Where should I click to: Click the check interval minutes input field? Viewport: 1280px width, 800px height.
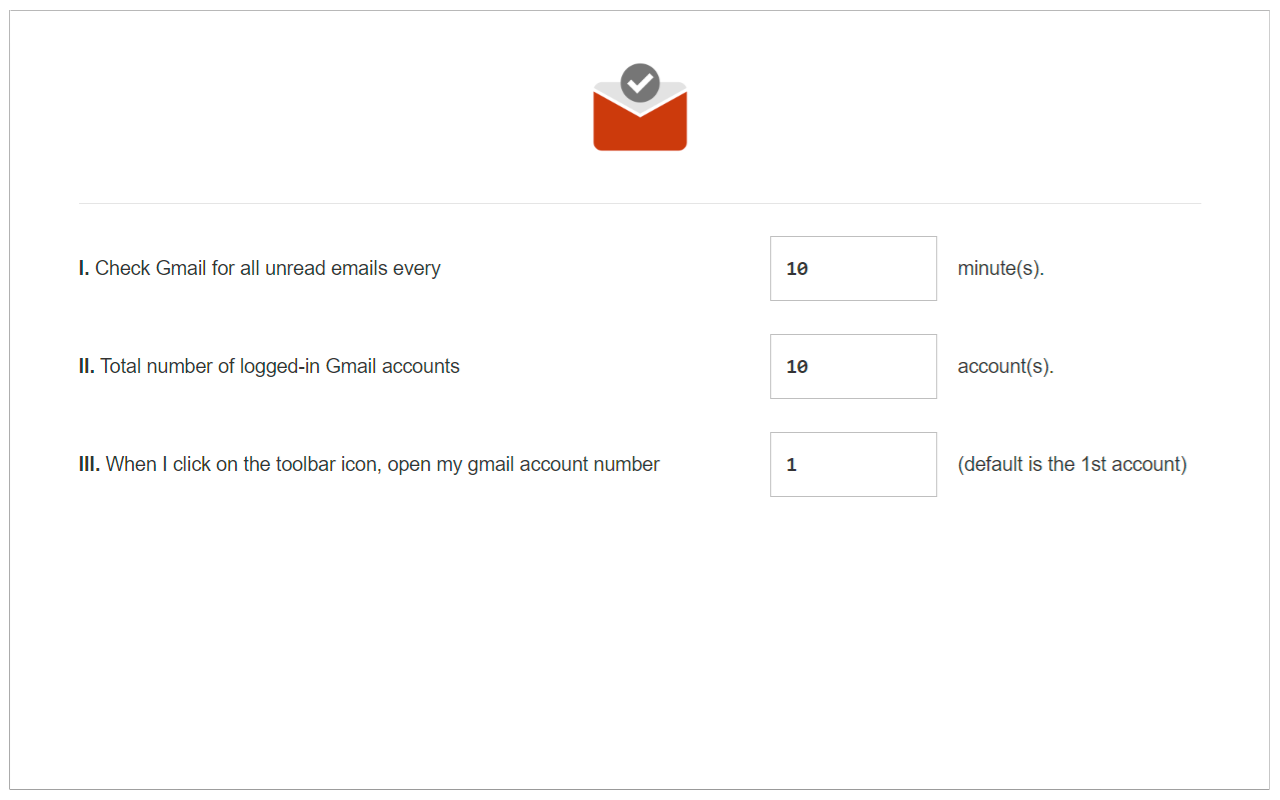pyautogui.click(x=853, y=268)
